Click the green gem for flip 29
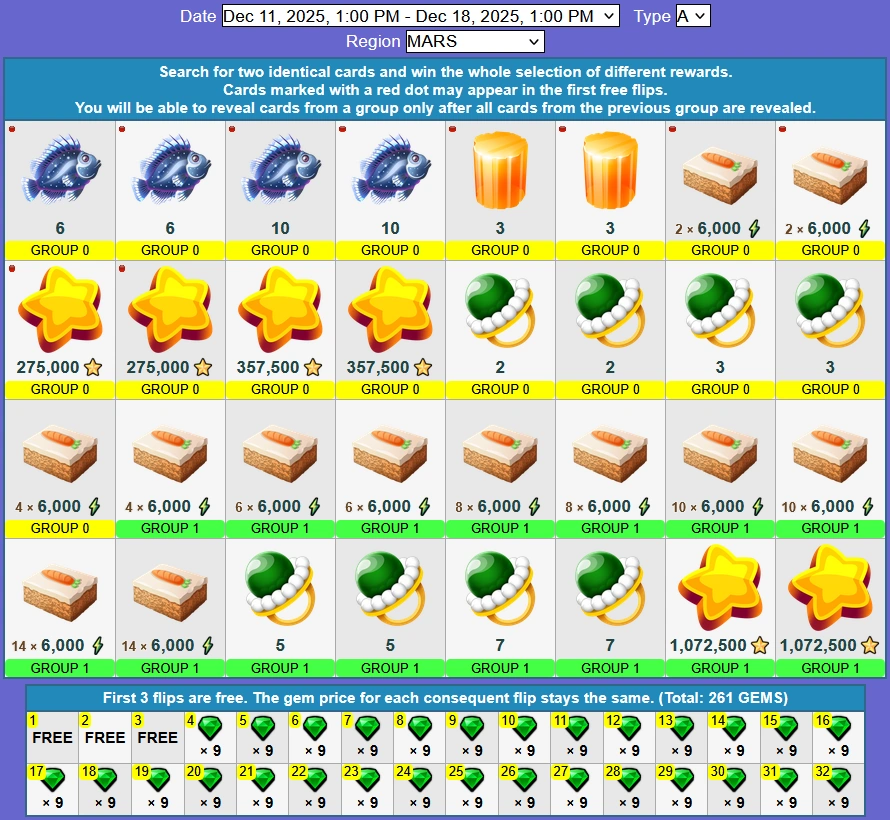Image resolution: width=890 pixels, height=820 pixels. click(x=682, y=780)
